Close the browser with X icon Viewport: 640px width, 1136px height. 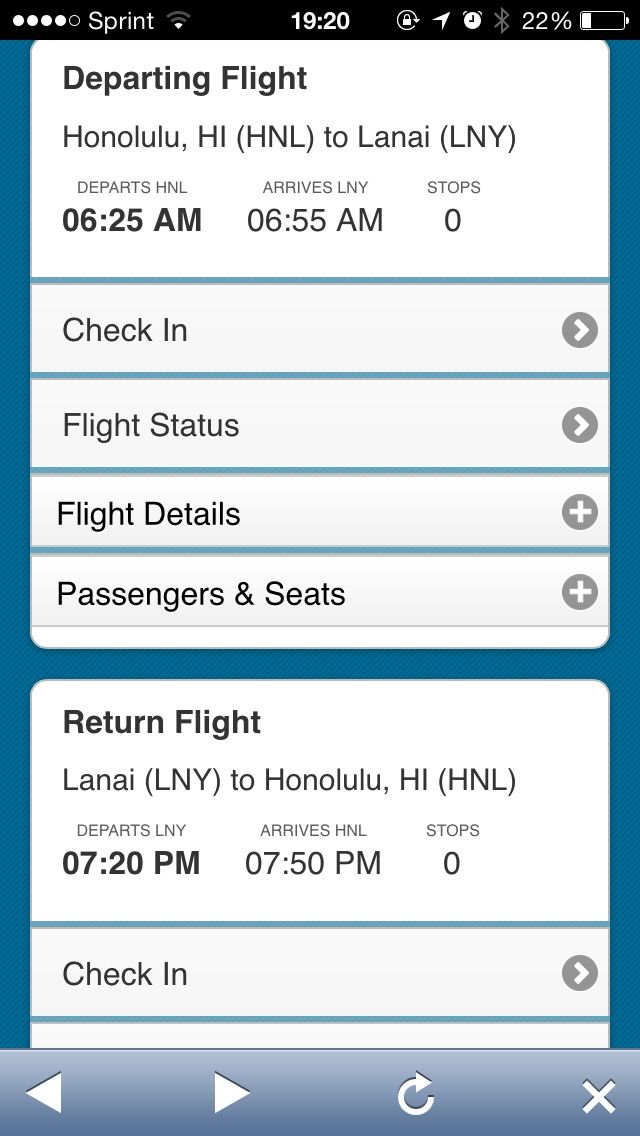598,1096
